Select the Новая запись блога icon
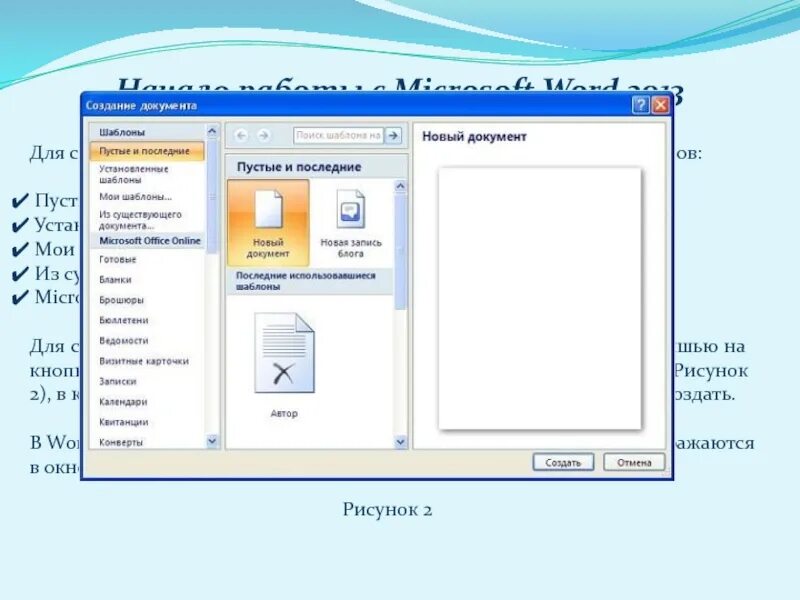The width and height of the screenshot is (800, 600). pos(351,222)
